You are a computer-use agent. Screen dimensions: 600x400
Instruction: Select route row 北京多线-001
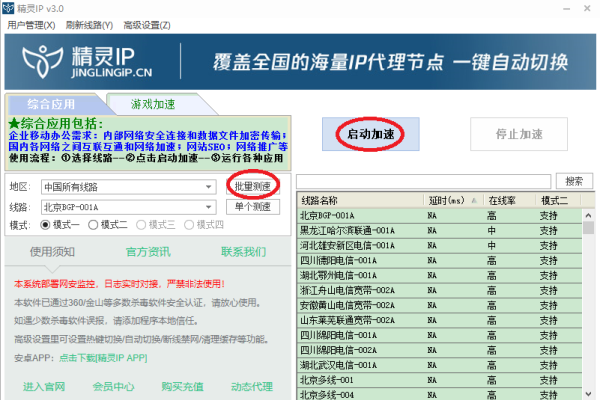tap(440, 380)
